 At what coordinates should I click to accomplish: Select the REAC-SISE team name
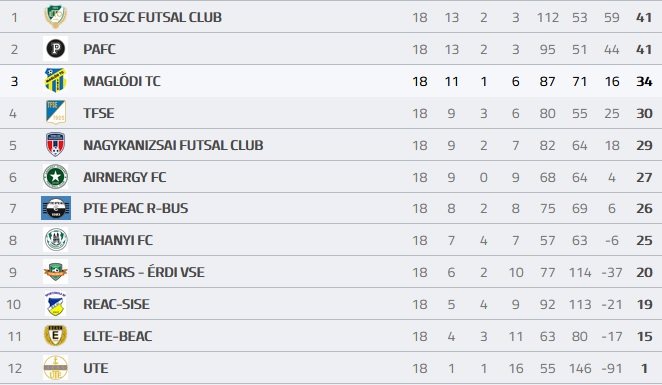coord(116,304)
